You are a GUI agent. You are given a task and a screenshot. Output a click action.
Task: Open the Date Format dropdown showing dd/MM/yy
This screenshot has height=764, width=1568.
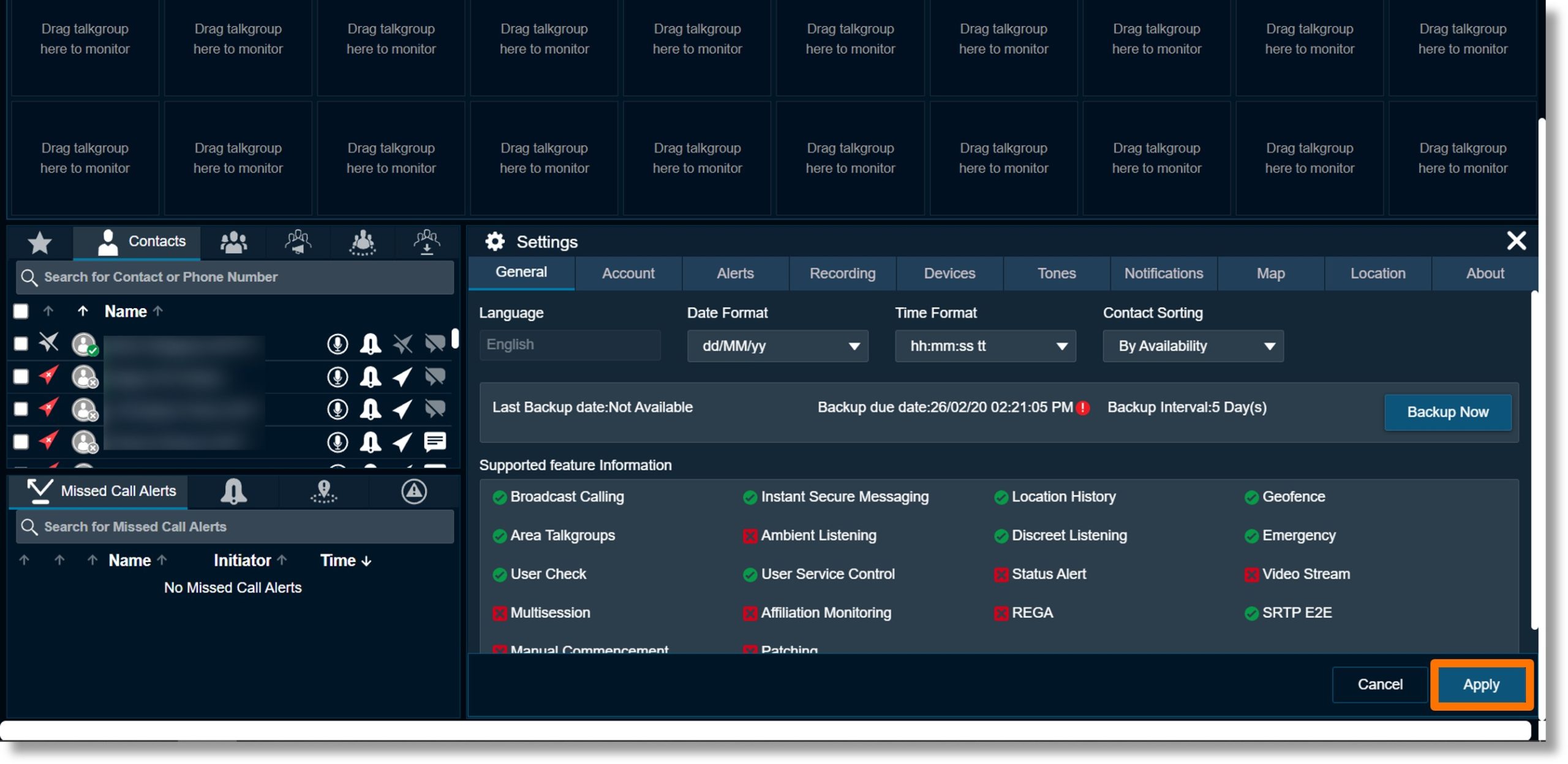777,347
